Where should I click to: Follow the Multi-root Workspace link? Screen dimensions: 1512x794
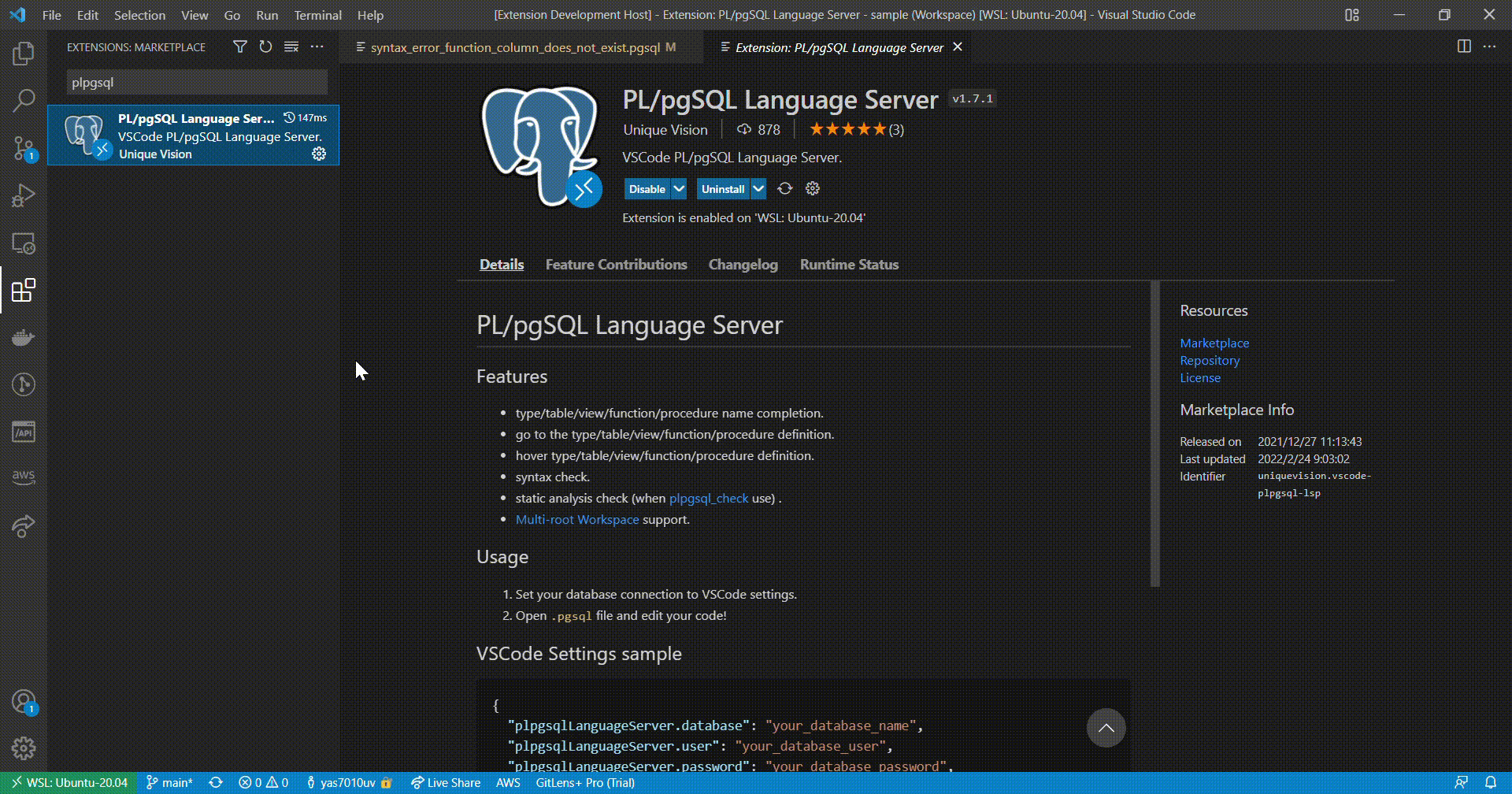pyautogui.click(x=577, y=519)
